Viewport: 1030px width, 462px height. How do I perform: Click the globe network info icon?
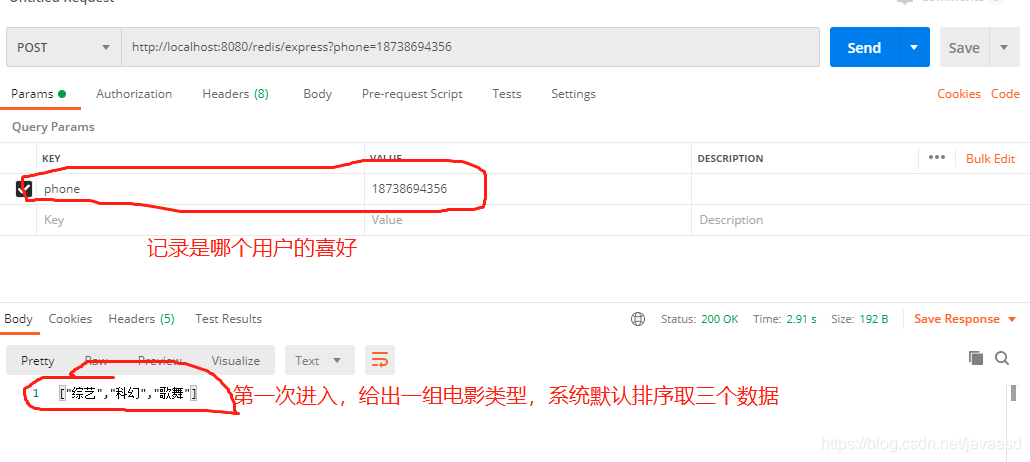point(637,319)
